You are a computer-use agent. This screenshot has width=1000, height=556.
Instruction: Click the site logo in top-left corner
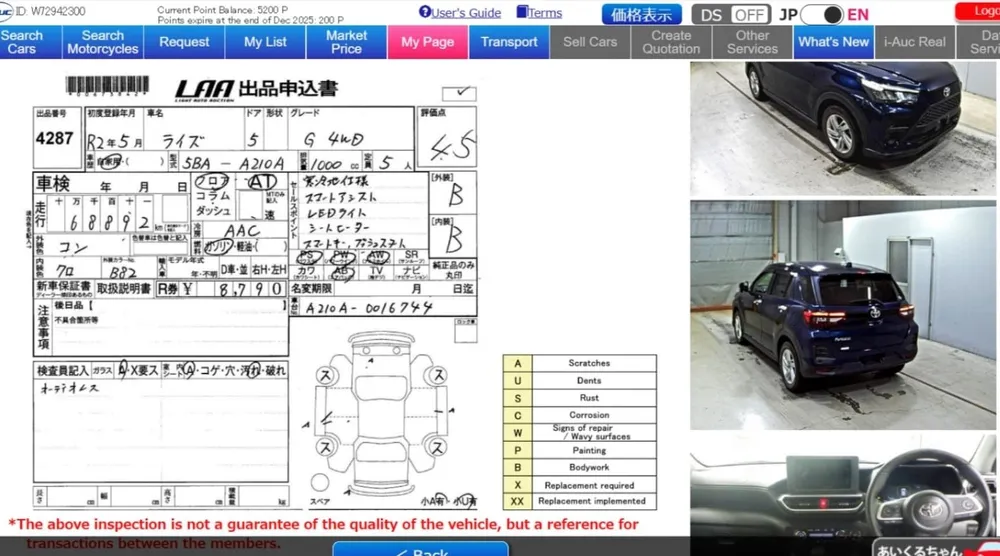click(7, 11)
